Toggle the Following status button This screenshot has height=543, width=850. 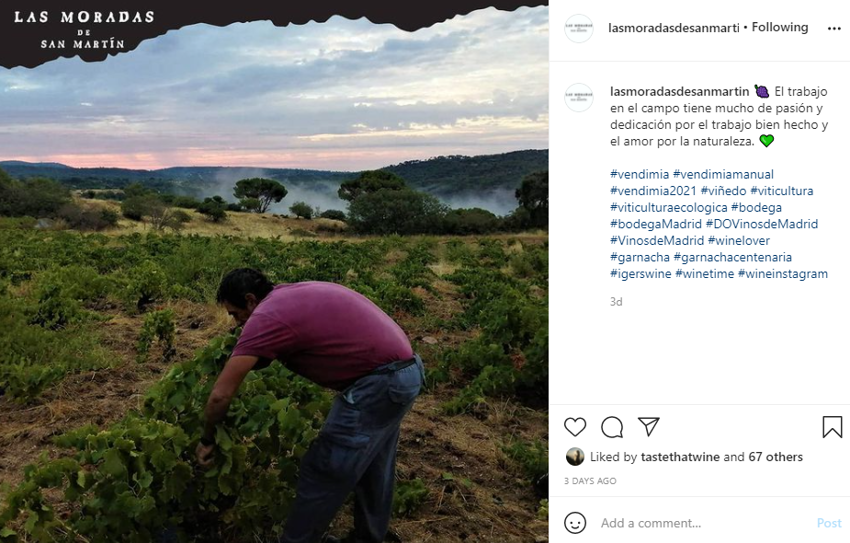tap(780, 28)
